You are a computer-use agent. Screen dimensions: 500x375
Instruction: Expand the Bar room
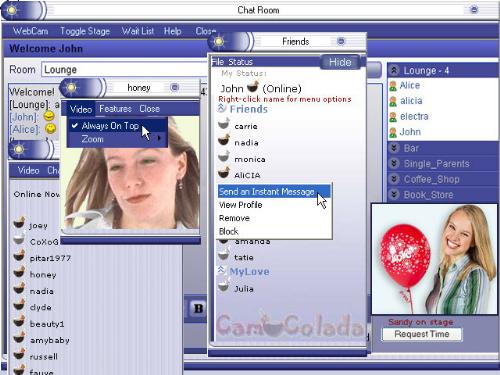click(x=394, y=148)
